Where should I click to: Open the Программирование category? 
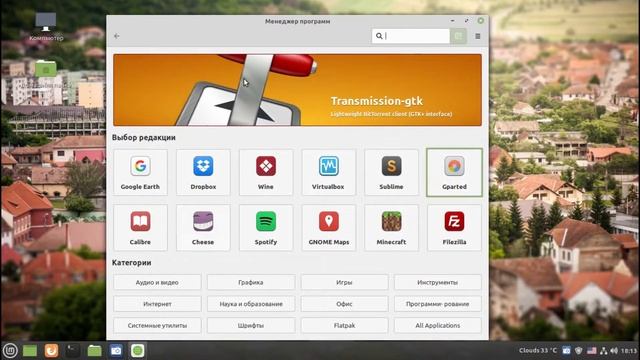coord(438,304)
